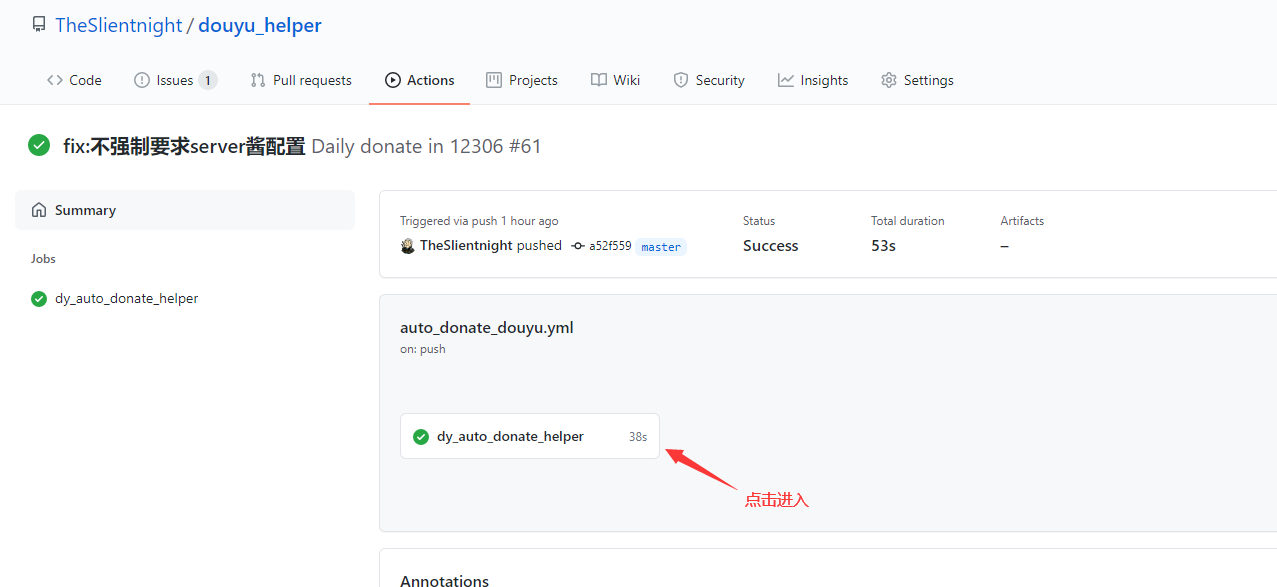This screenshot has height=587, width=1277.
Task: Select the Actions tab
Action: click(420, 80)
